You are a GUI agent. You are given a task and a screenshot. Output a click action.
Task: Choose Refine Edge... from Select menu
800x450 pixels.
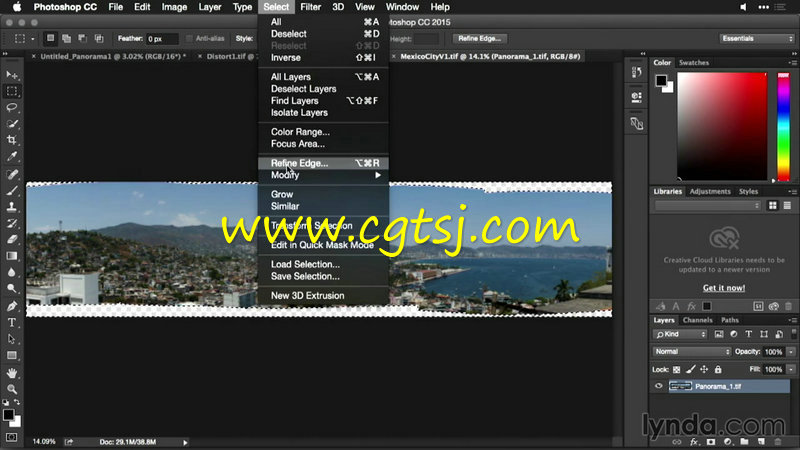(x=323, y=163)
